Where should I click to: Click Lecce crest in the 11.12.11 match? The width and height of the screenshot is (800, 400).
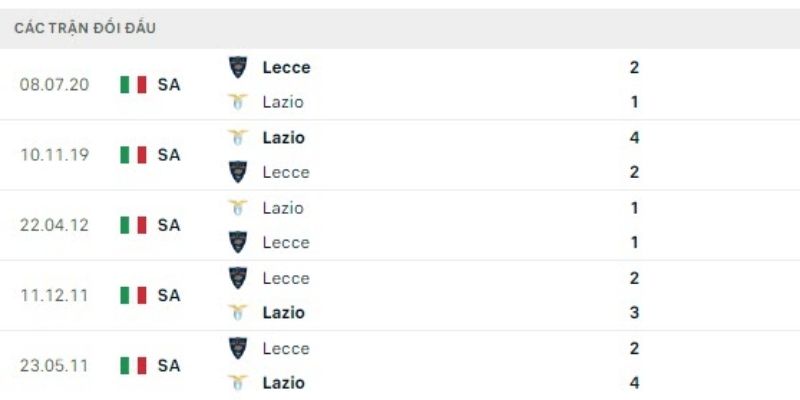tap(238, 278)
